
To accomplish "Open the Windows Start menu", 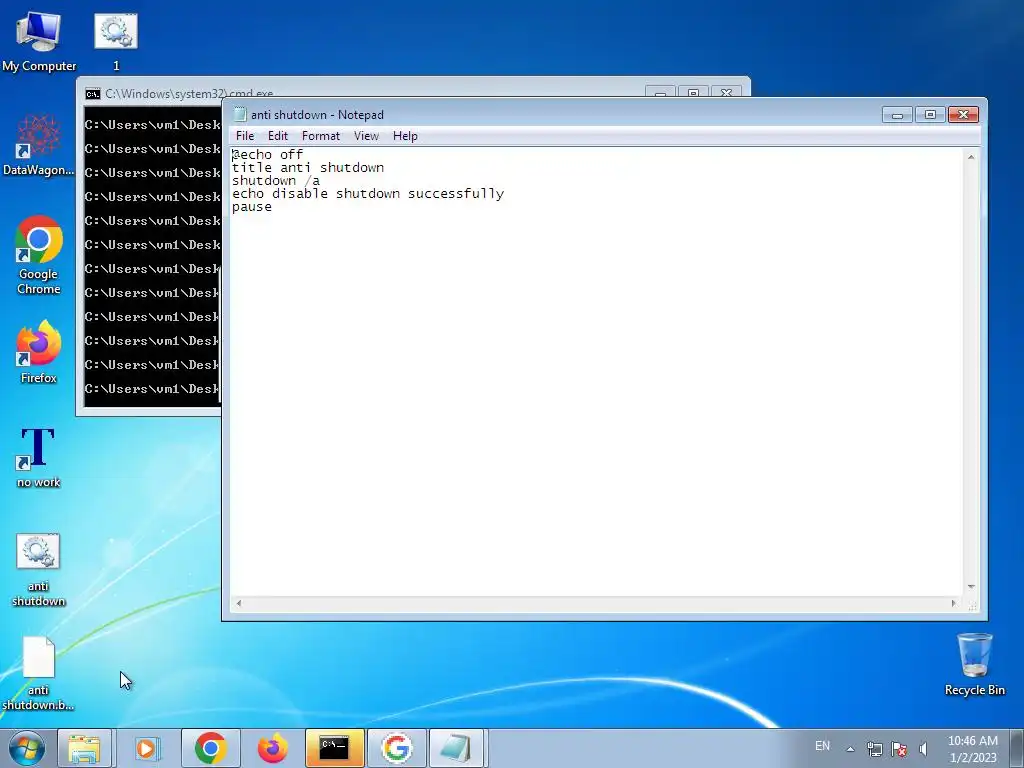I will (x=26, y=748).
